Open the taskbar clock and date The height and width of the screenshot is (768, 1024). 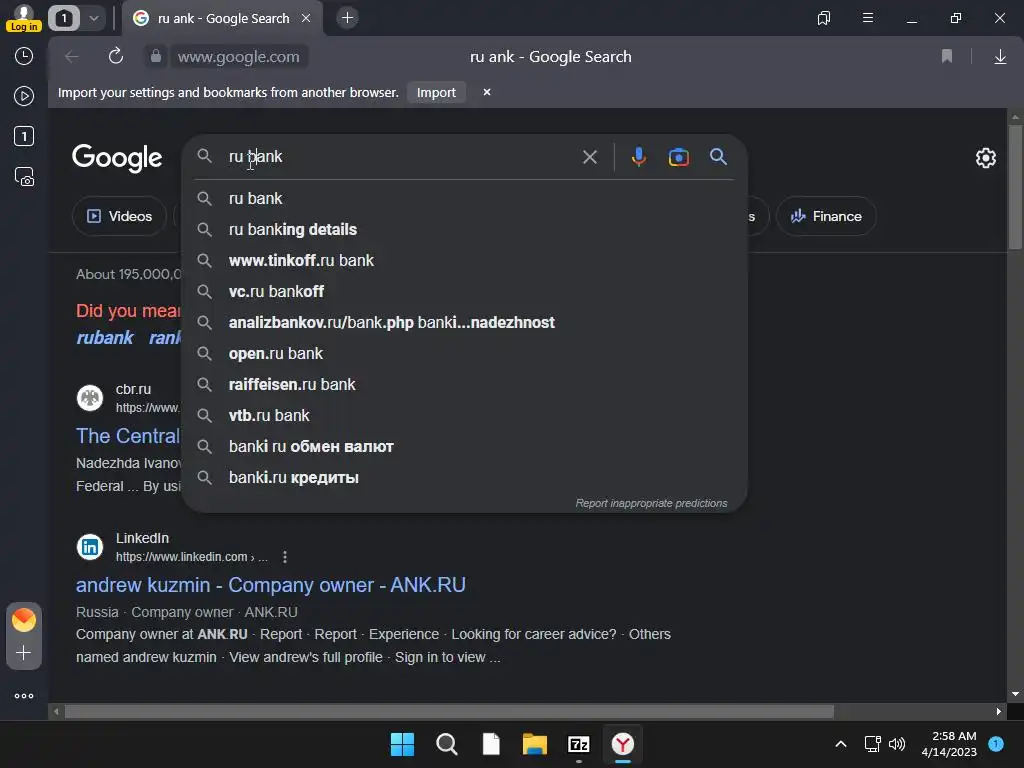(x=949, y=744)
